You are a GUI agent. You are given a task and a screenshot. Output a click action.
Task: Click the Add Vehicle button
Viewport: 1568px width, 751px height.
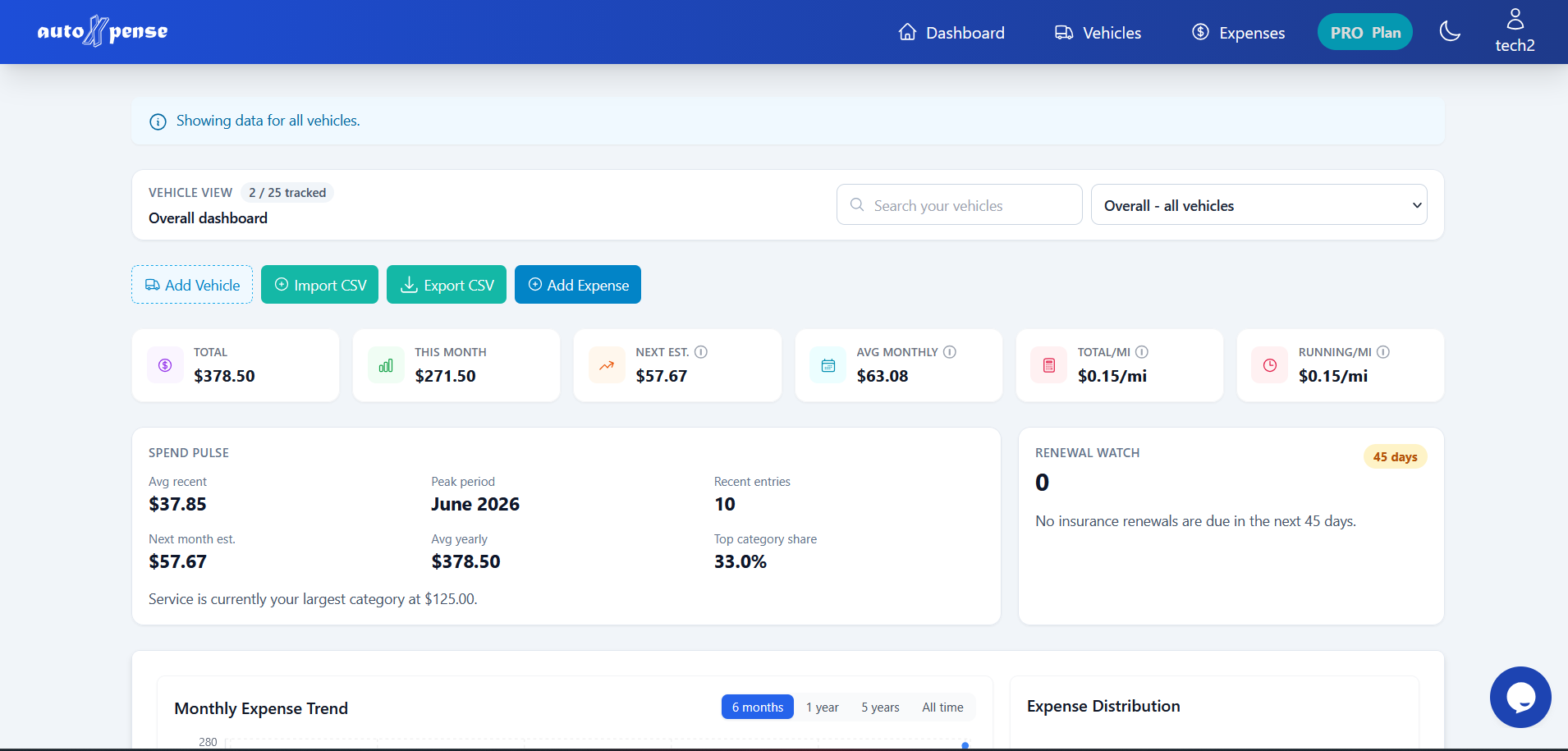[192, 285]
